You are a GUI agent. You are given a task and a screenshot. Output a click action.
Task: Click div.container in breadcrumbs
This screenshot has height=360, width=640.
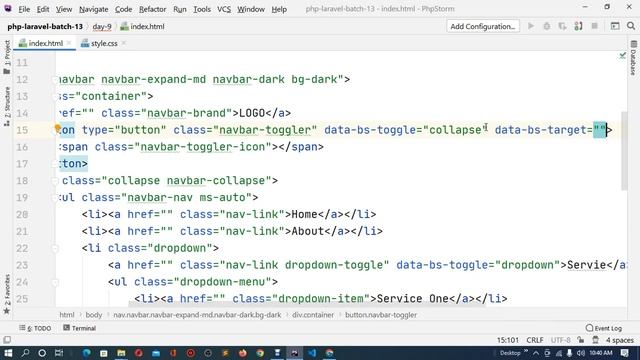tap(313, 315)
